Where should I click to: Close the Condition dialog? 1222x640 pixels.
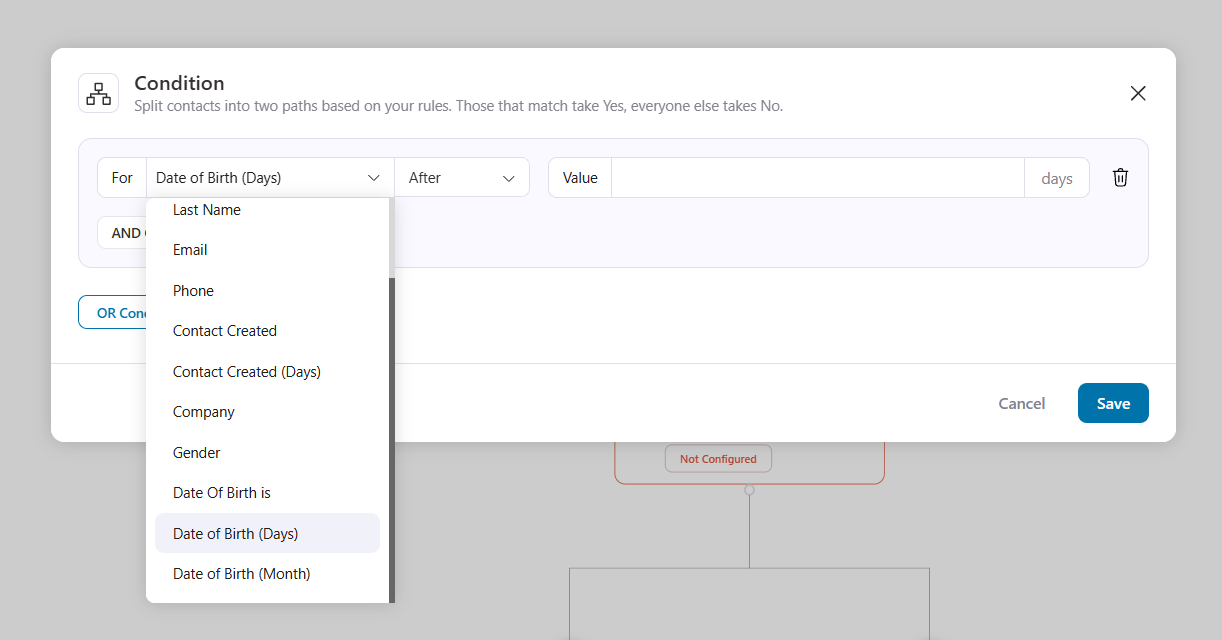(x=1137, y=93)
